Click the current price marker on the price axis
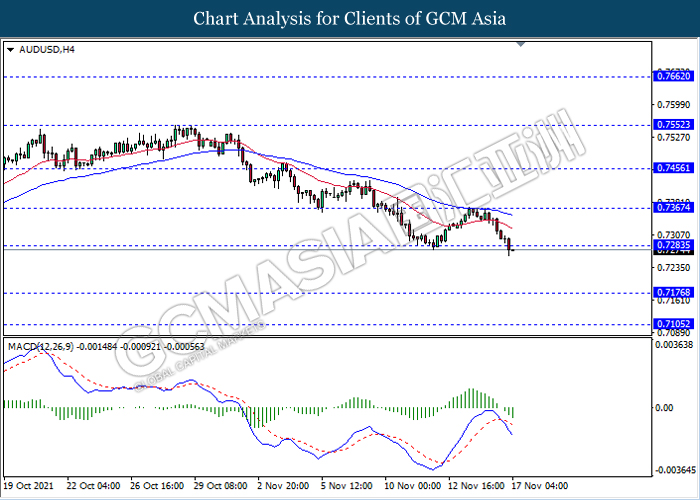 669,252
